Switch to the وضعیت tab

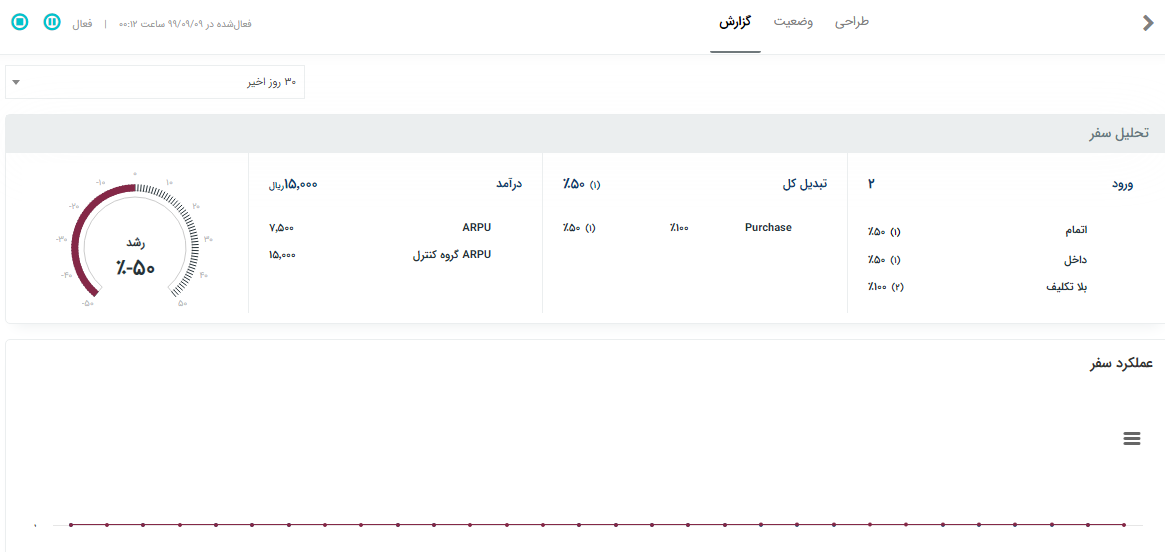click(x=793, y=22)
